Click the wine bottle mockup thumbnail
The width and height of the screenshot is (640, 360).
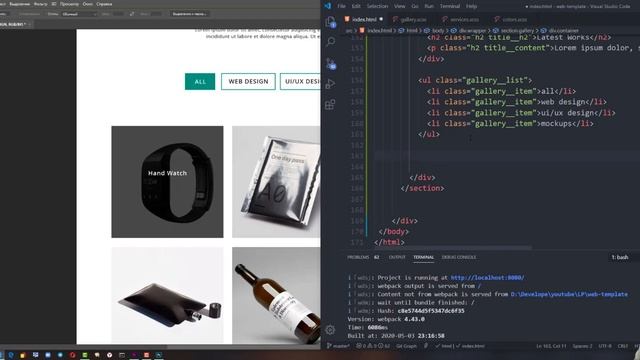[x=276, y=295]
